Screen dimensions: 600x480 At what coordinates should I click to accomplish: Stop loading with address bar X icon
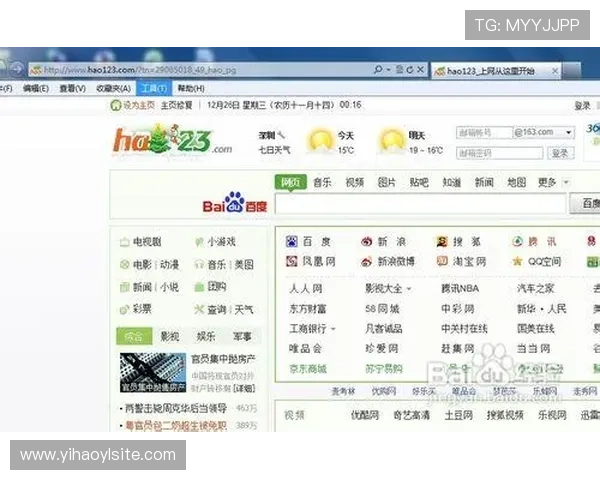[x=420, y=70]
